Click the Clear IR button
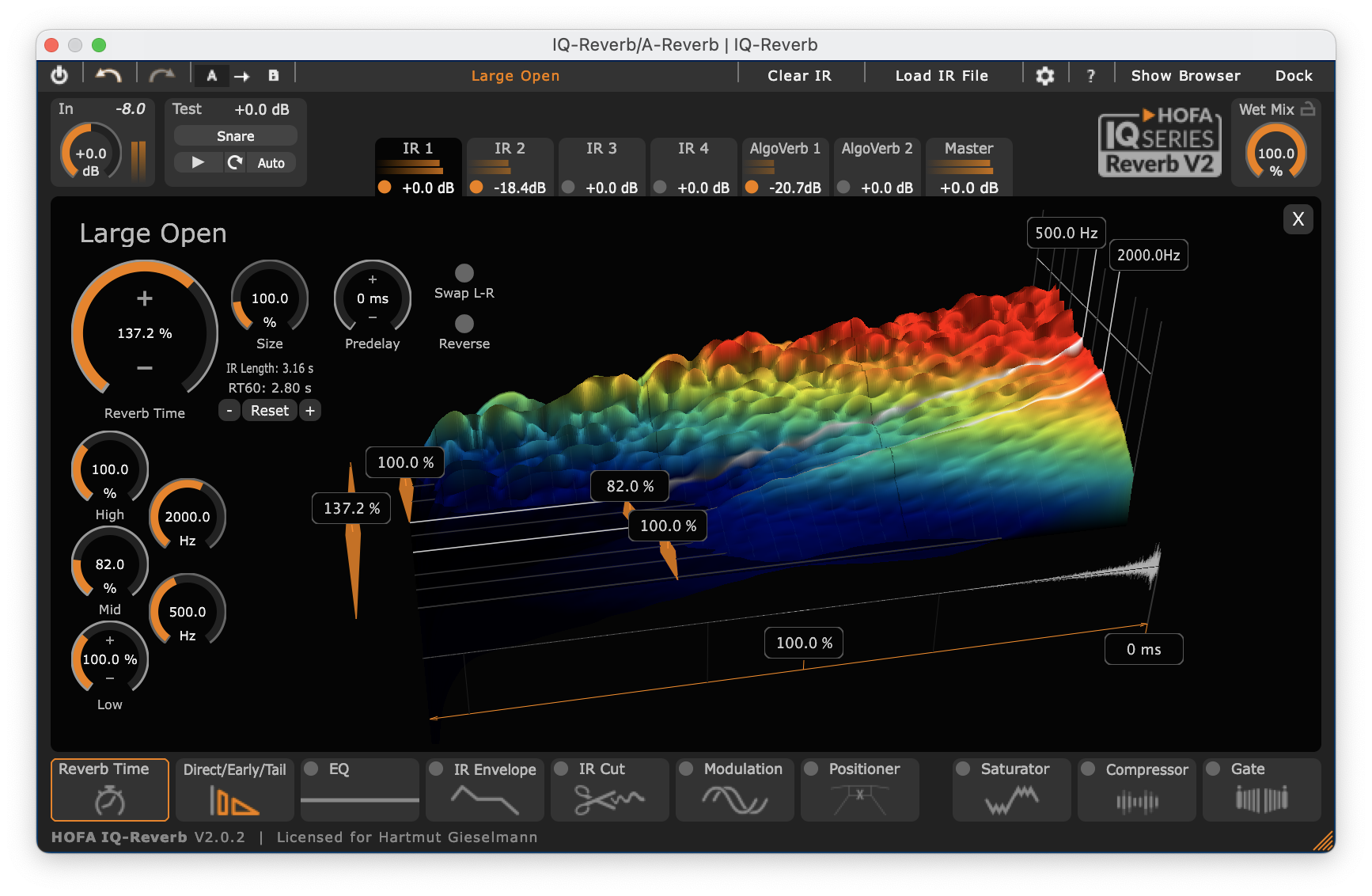1372x896 pixels. [x=799, y=76]
